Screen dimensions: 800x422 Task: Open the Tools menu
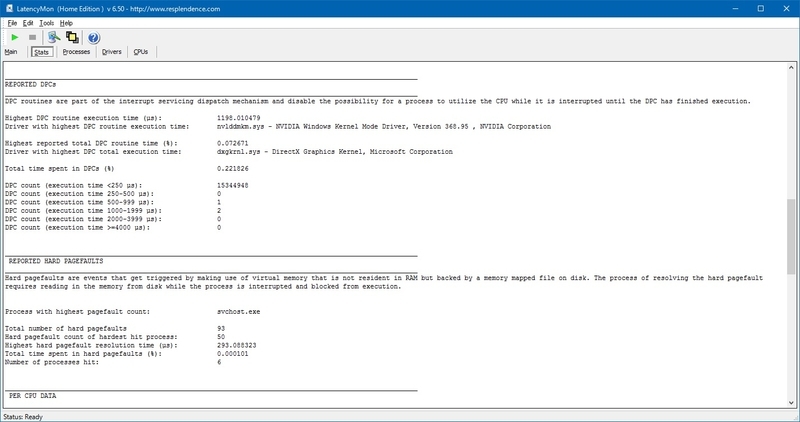46,23
